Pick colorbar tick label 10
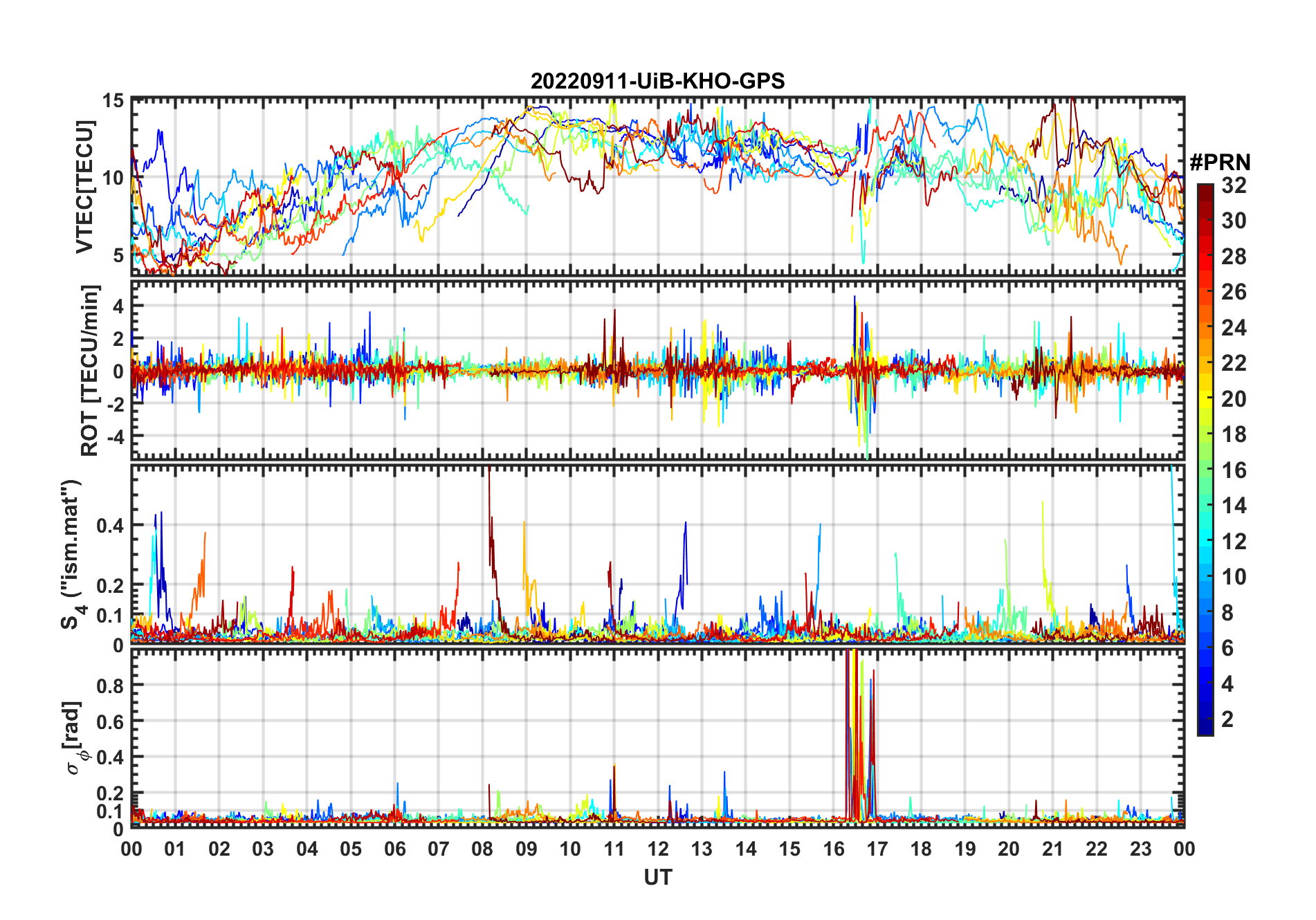The width and height of the screenshot is (1316, 920). pos(1234,577)
